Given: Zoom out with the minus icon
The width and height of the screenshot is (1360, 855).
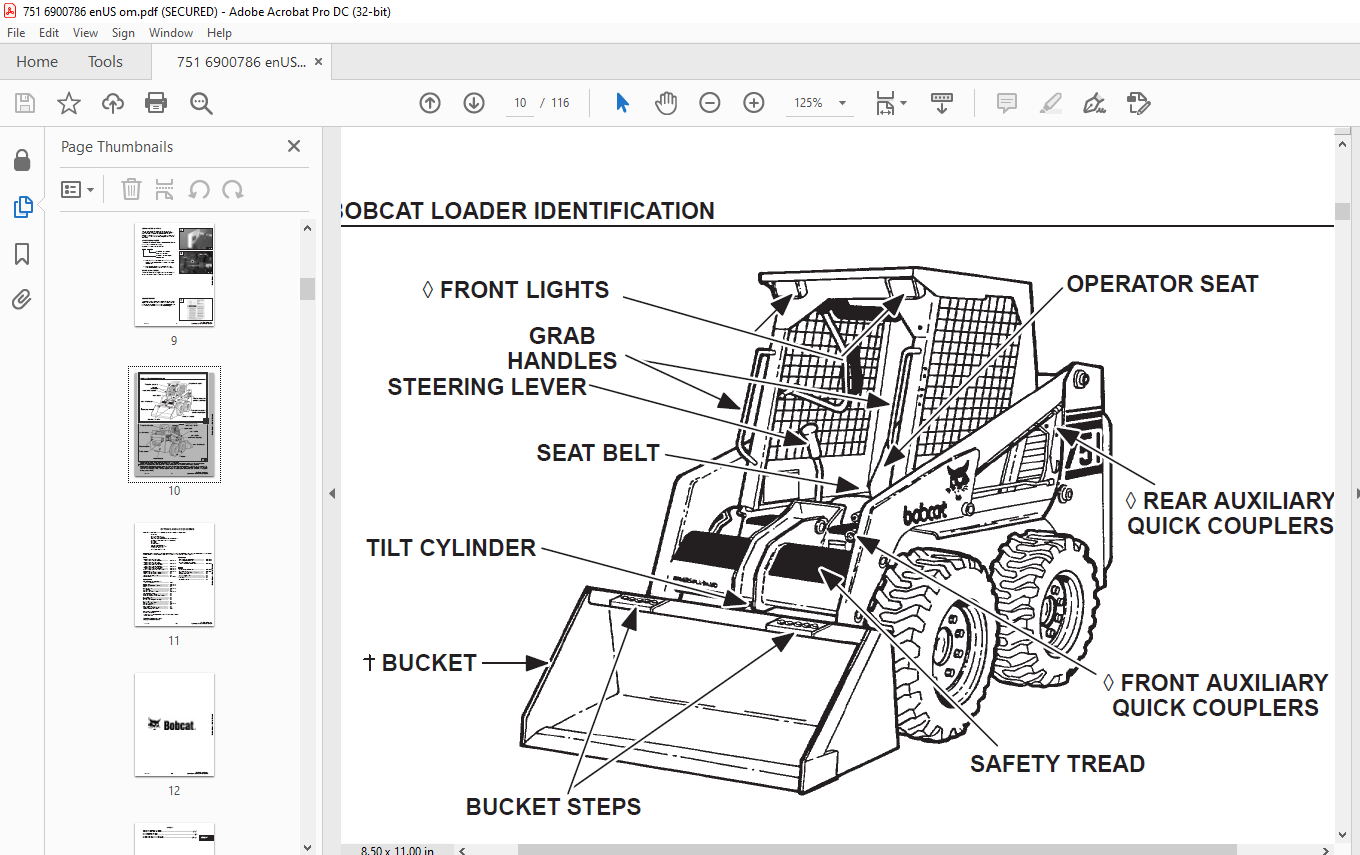Looking at the screenshot, I should (710, 103).
